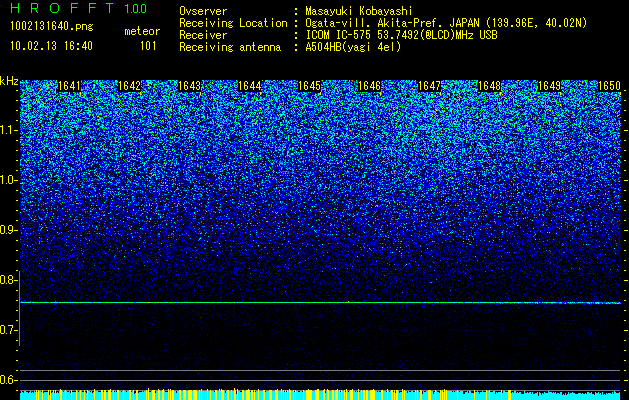
Task: Click the A504HB(yagi 4el) antenna text
Action: tap(353, 47)
